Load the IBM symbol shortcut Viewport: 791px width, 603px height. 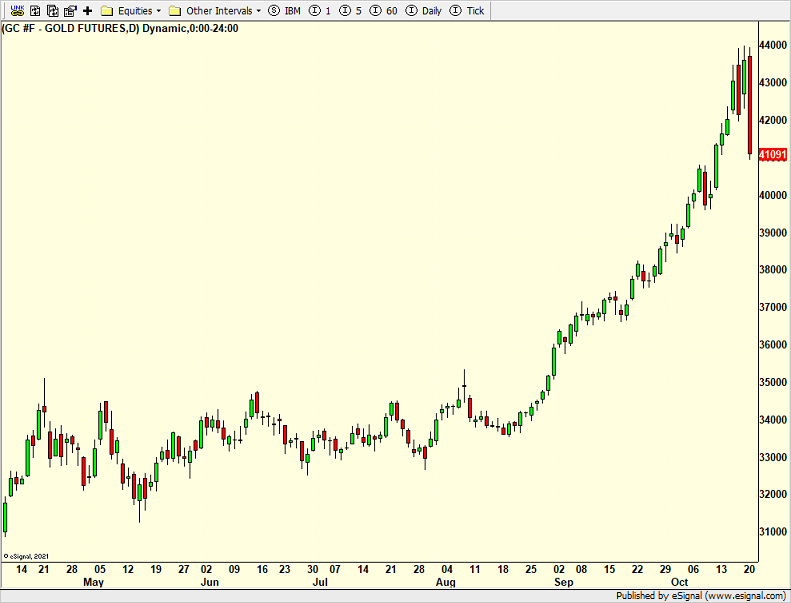(x=285, y=10)
